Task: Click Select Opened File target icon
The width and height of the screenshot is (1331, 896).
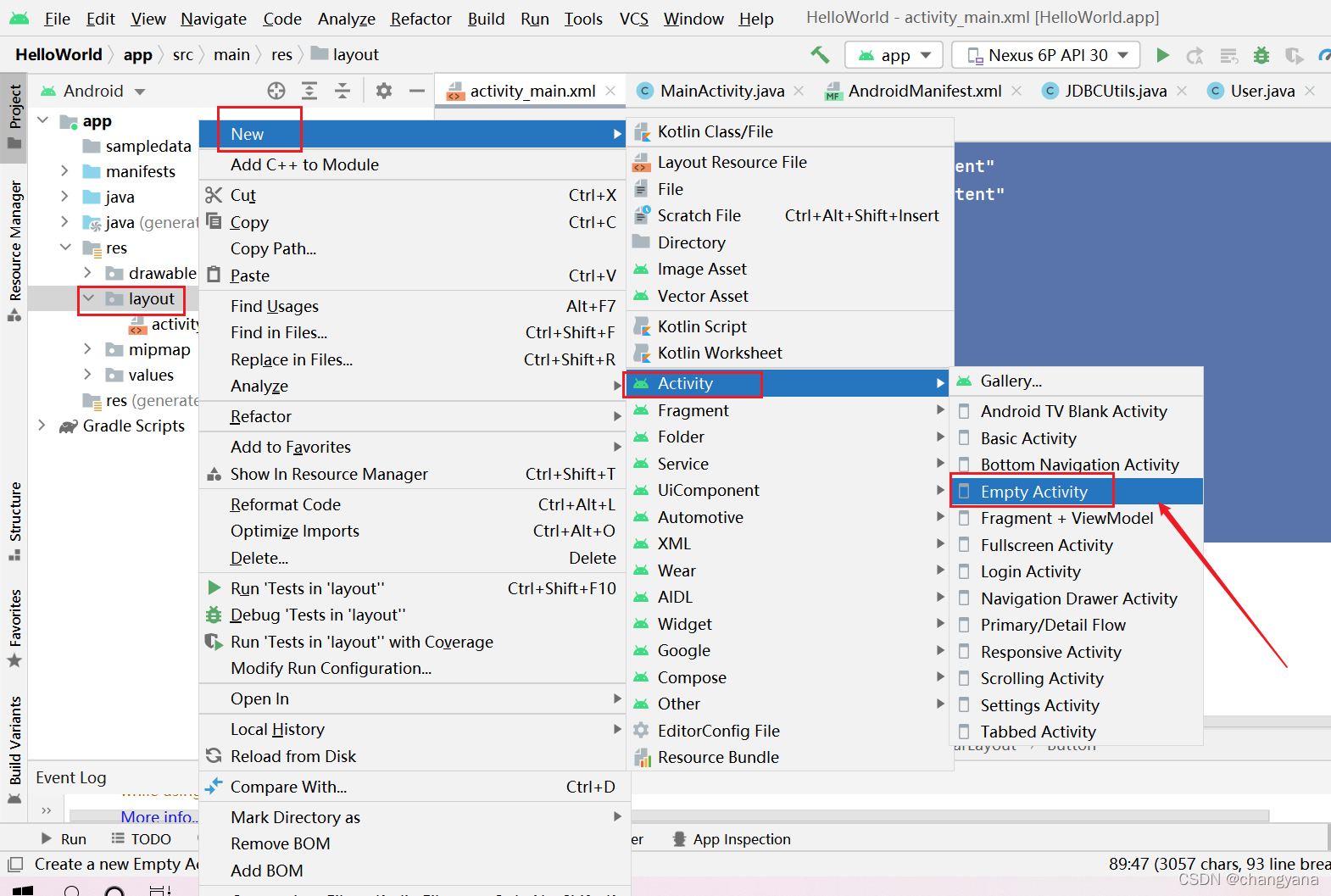Action: coord(276,91)
